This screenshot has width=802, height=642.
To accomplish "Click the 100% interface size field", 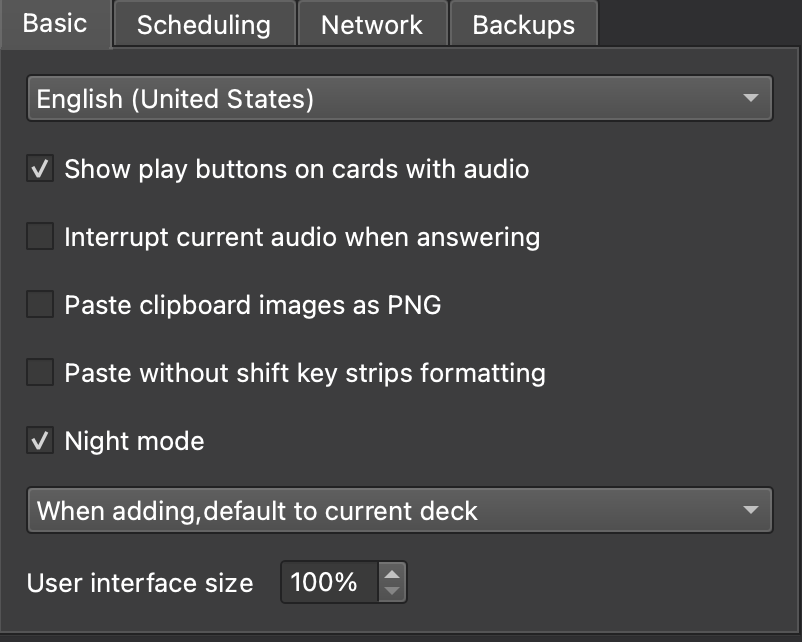I will pos(330,582).
